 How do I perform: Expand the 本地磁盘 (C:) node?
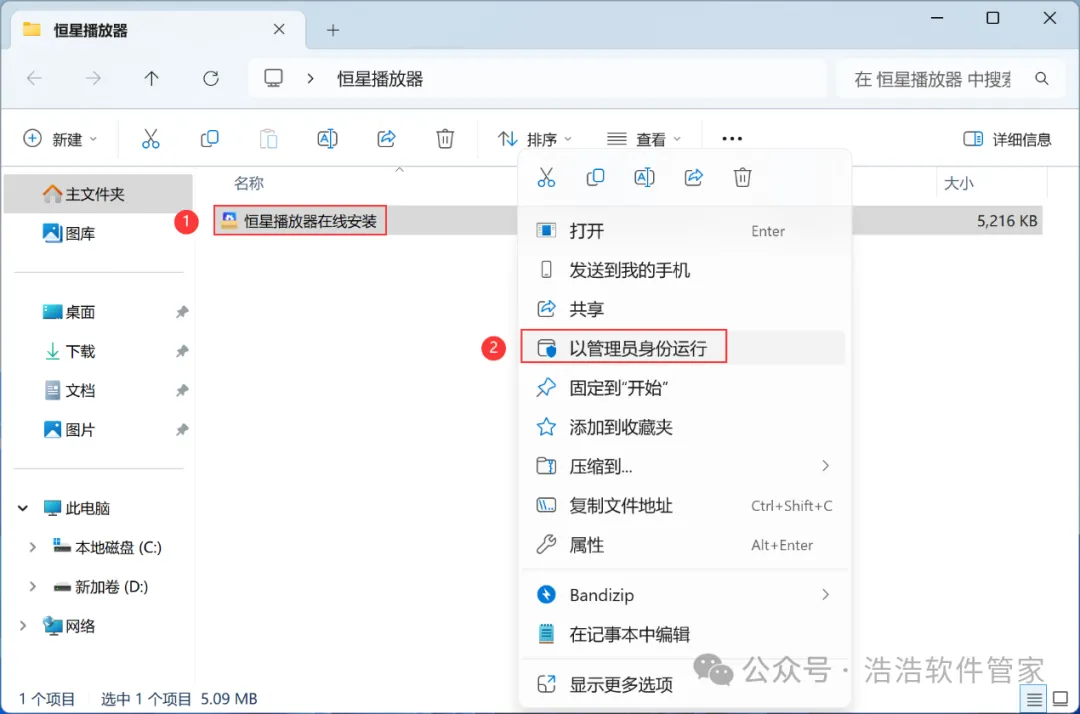point(32,547)
